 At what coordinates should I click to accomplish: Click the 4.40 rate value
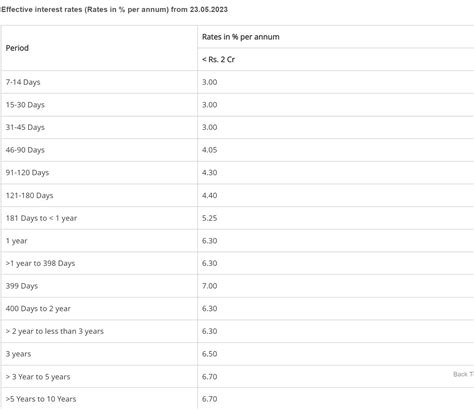coord(209,195)
